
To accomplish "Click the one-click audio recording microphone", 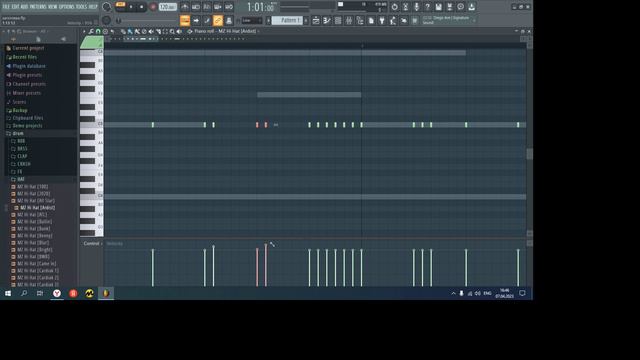I will (x=416, y=7).
